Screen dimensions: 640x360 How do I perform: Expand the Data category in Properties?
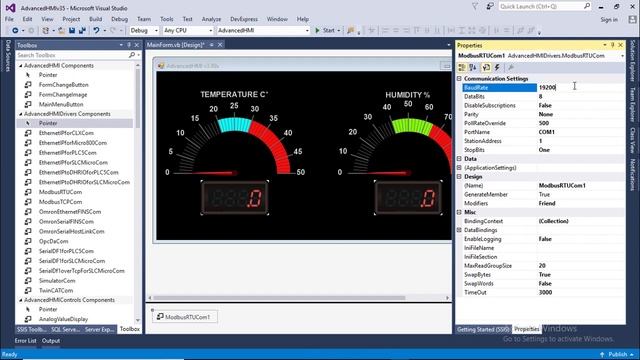pos(459,159)
